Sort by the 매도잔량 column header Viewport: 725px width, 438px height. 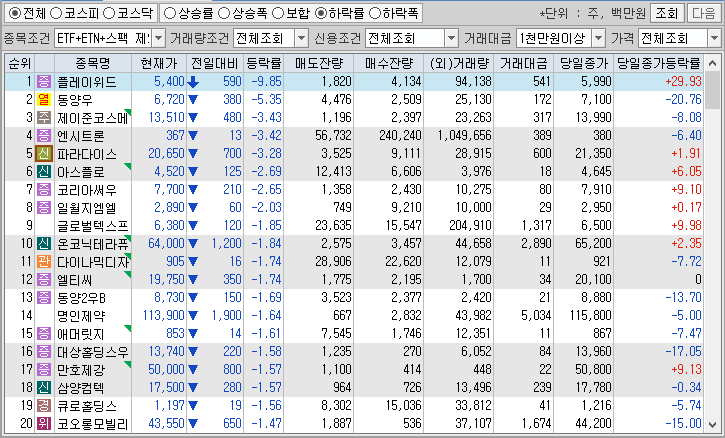coord(319,63)
